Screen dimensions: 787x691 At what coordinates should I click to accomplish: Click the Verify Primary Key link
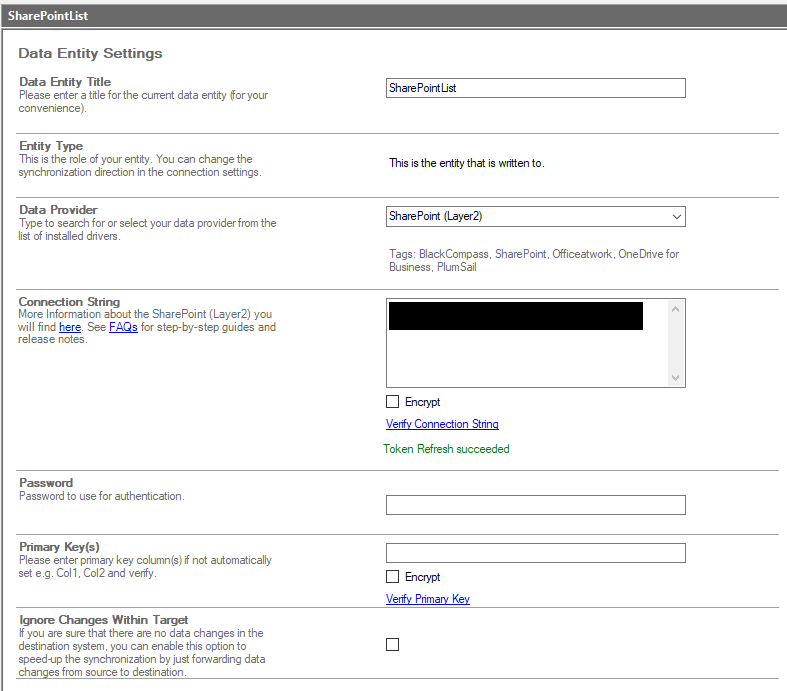coord(428,599)
